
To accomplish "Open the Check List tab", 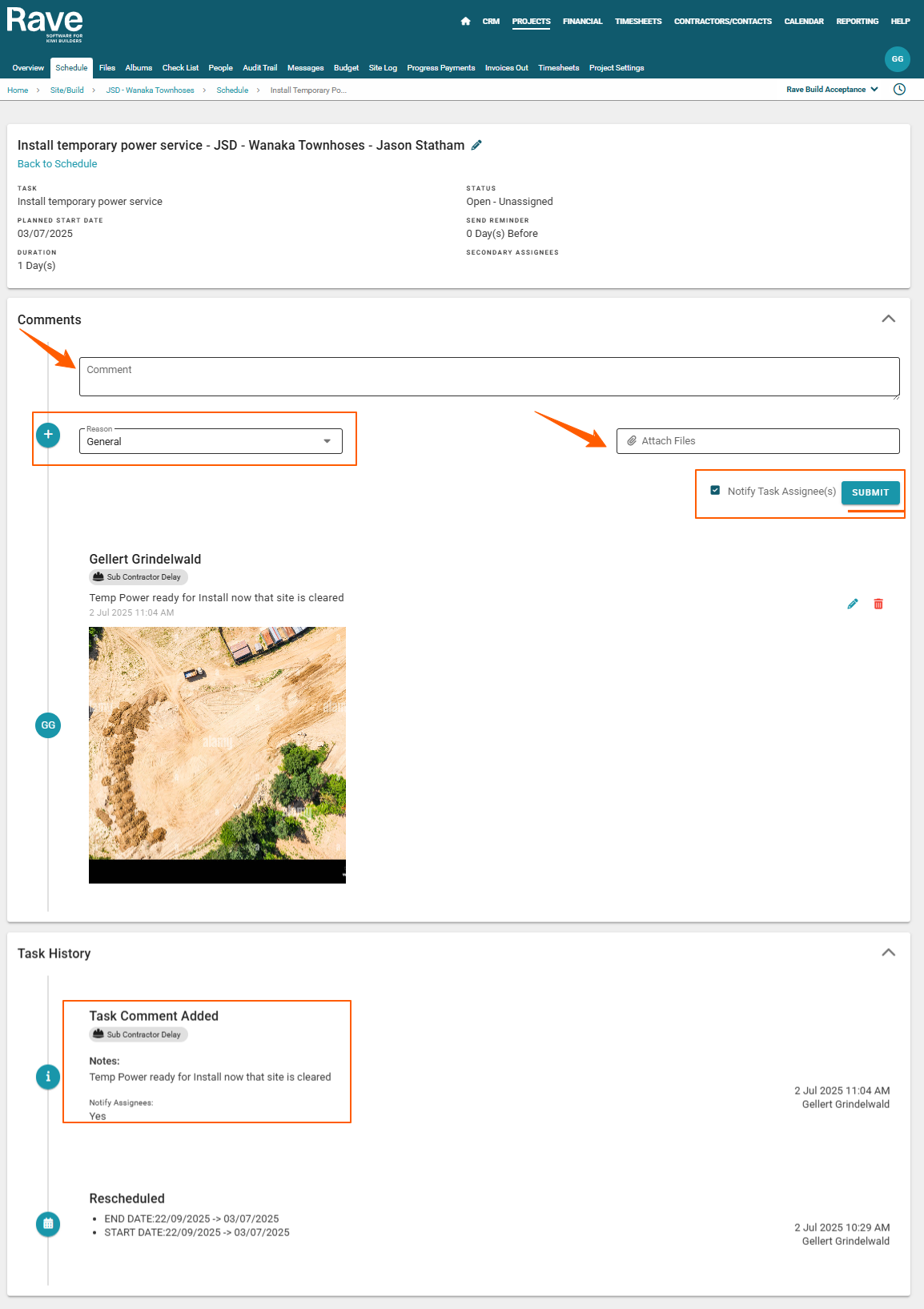I will 180,68.
